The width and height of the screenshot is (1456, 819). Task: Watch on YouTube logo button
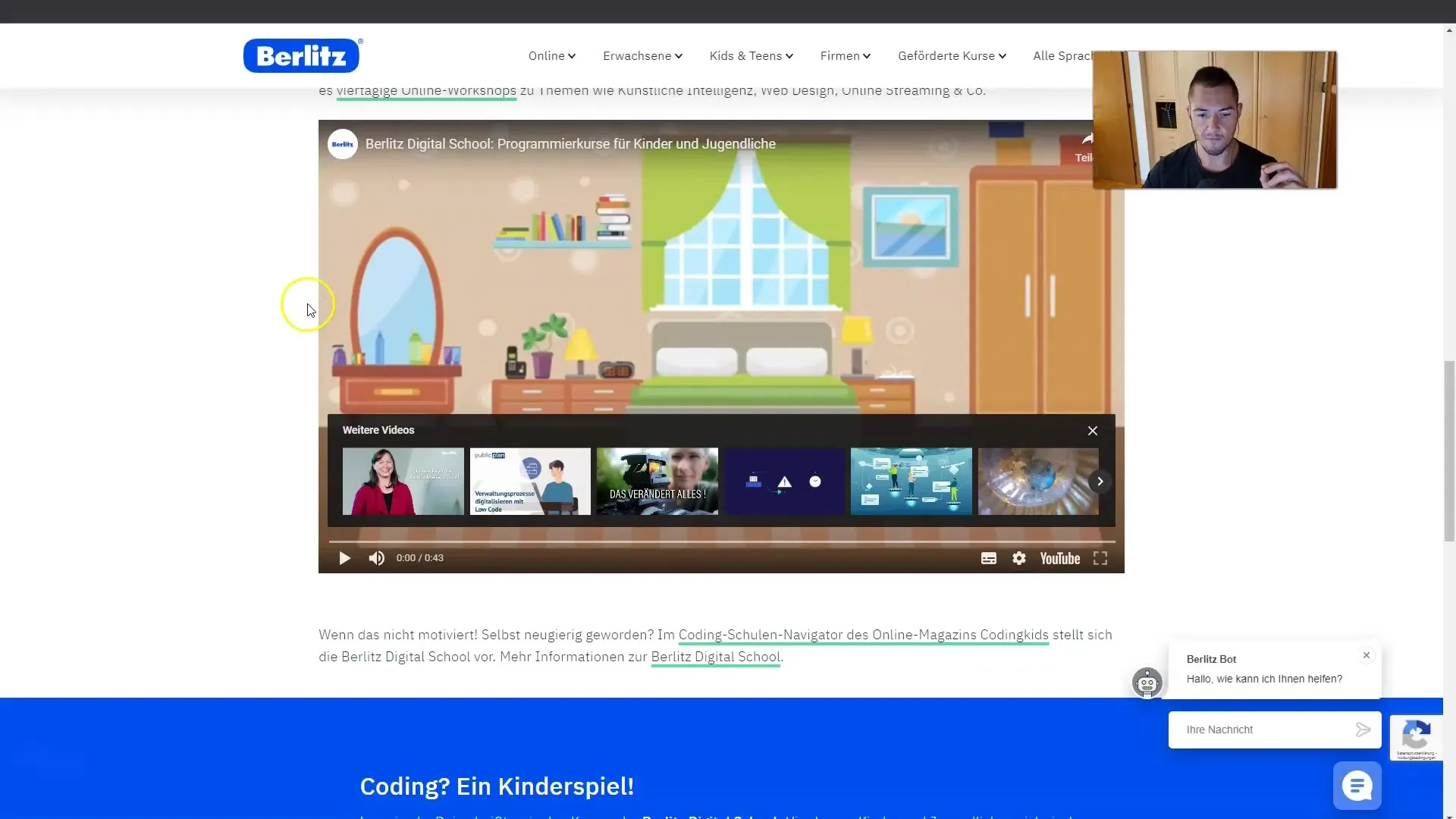tap(1060, 559)
